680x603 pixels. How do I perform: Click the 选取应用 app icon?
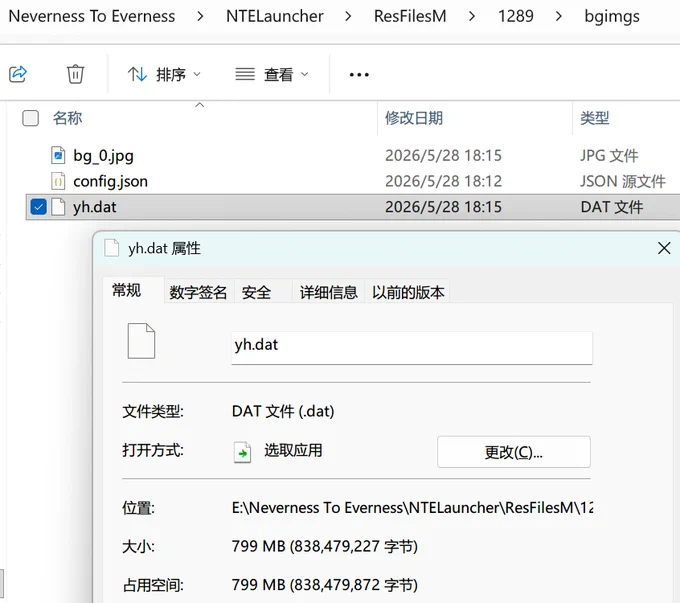pos(242,452)
